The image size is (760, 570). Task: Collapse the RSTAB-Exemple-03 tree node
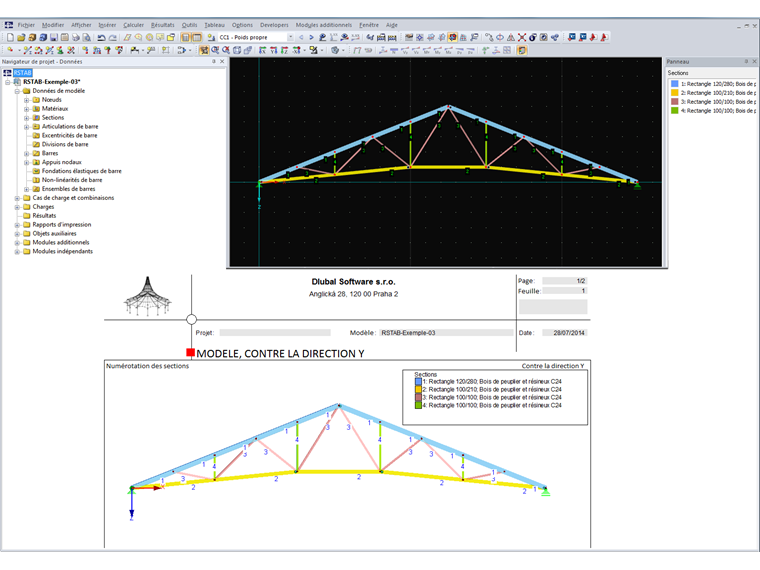[8, 82]
